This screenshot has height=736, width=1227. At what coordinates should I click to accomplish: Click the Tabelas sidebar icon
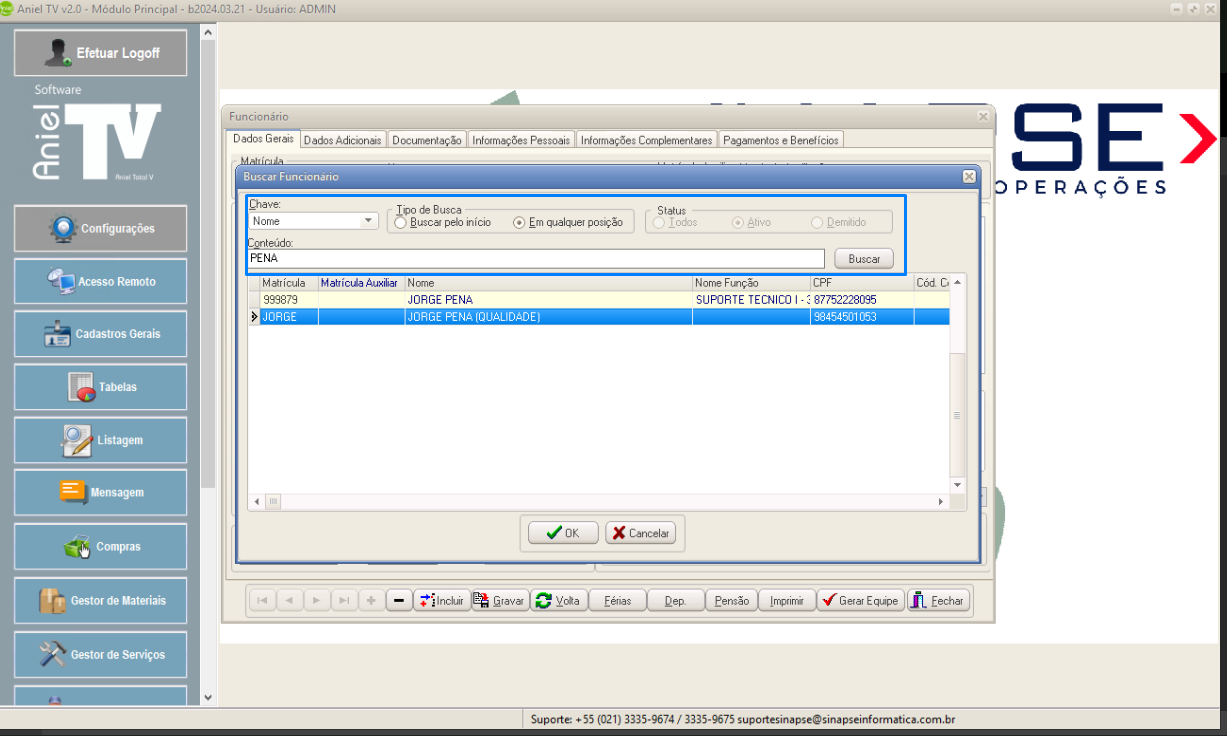tap(81, 387)
